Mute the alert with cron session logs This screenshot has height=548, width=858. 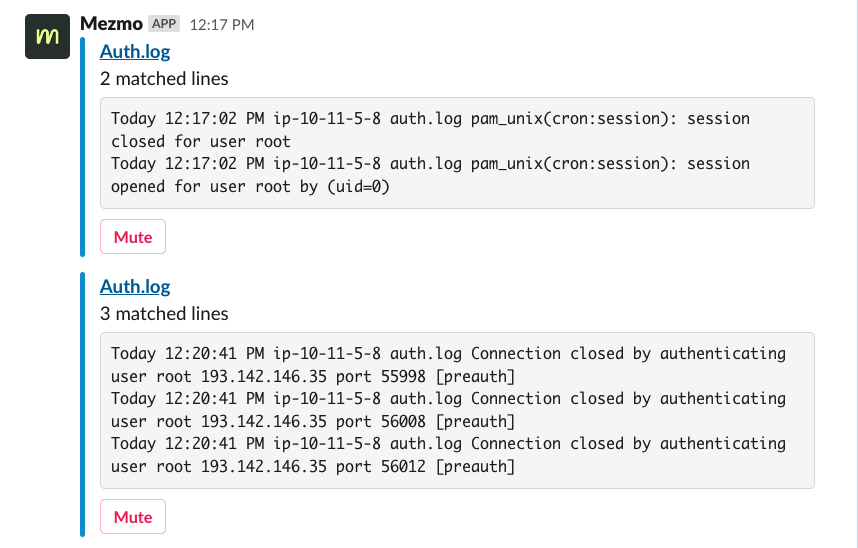point(132,236)
